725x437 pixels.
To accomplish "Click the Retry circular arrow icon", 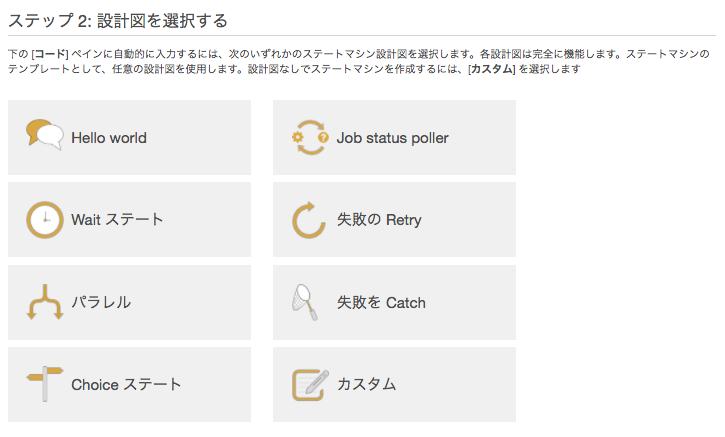I will click(x=309, y=220).
